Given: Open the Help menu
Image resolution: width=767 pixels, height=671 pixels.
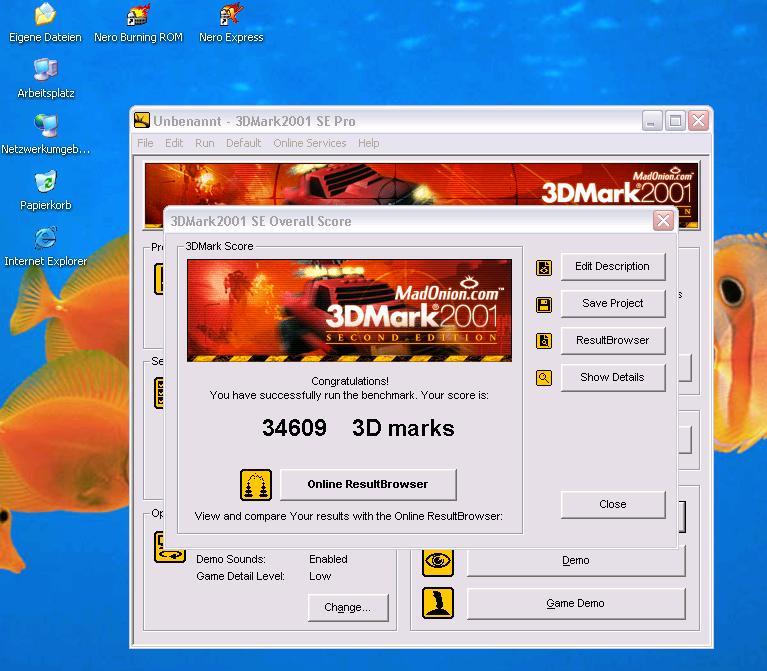Looking at the screenshot, I should 368,143.
